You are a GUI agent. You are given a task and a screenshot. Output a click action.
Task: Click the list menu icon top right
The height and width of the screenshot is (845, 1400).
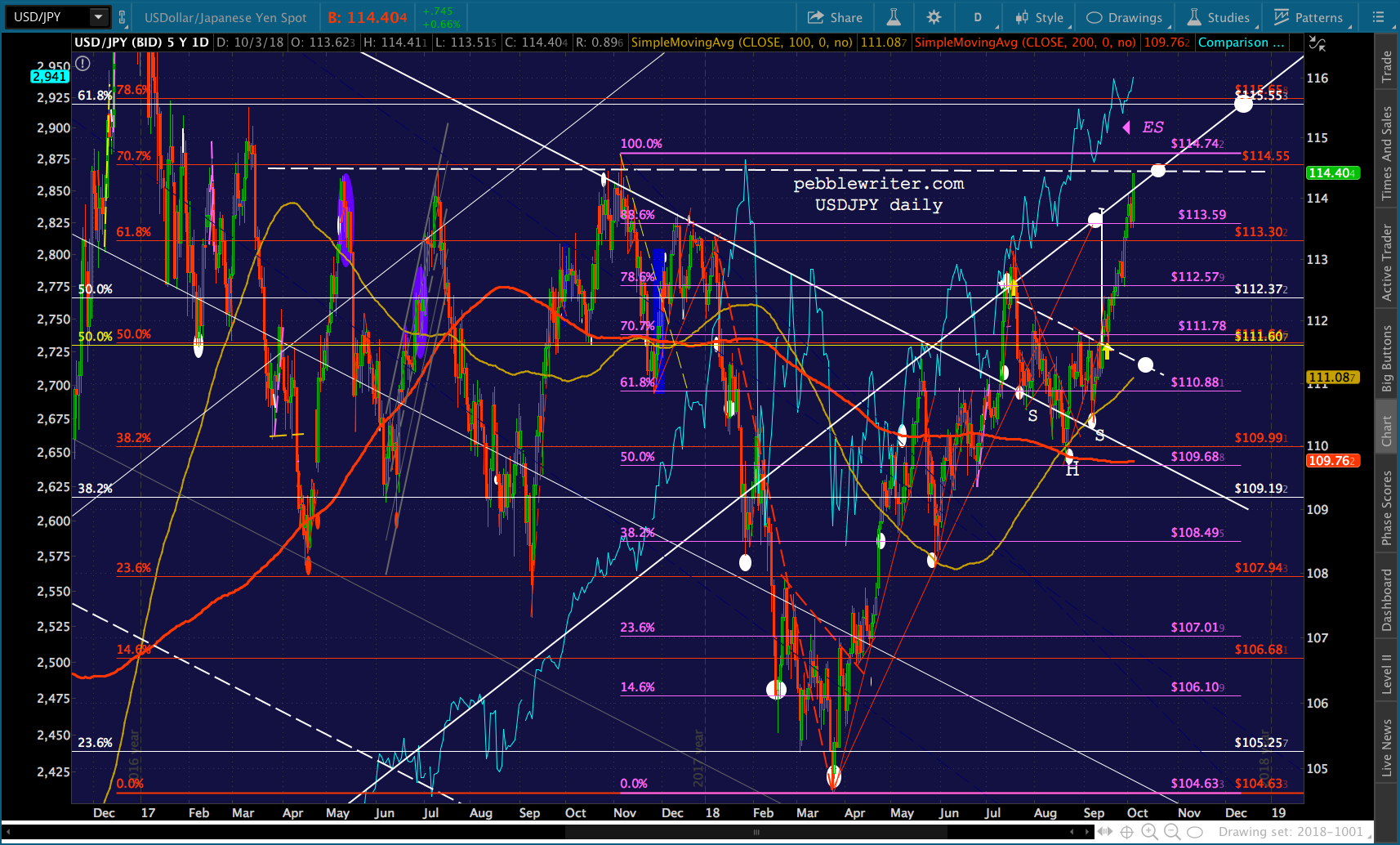1379,17
